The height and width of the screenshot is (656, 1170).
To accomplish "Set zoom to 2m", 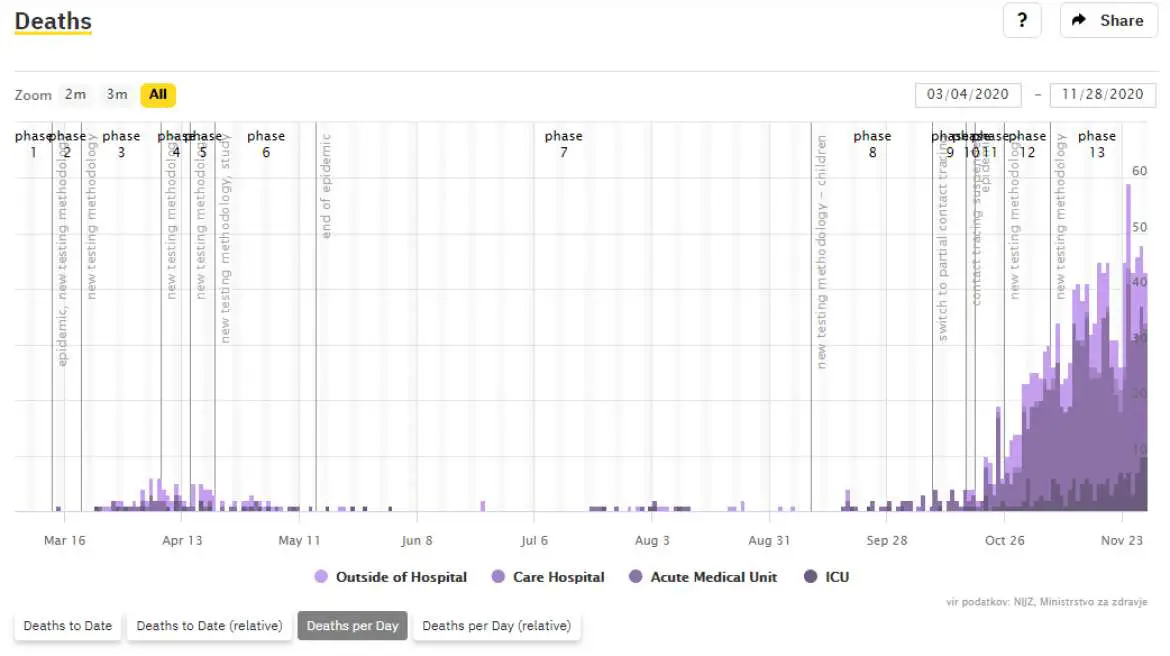I will (75, 95).
